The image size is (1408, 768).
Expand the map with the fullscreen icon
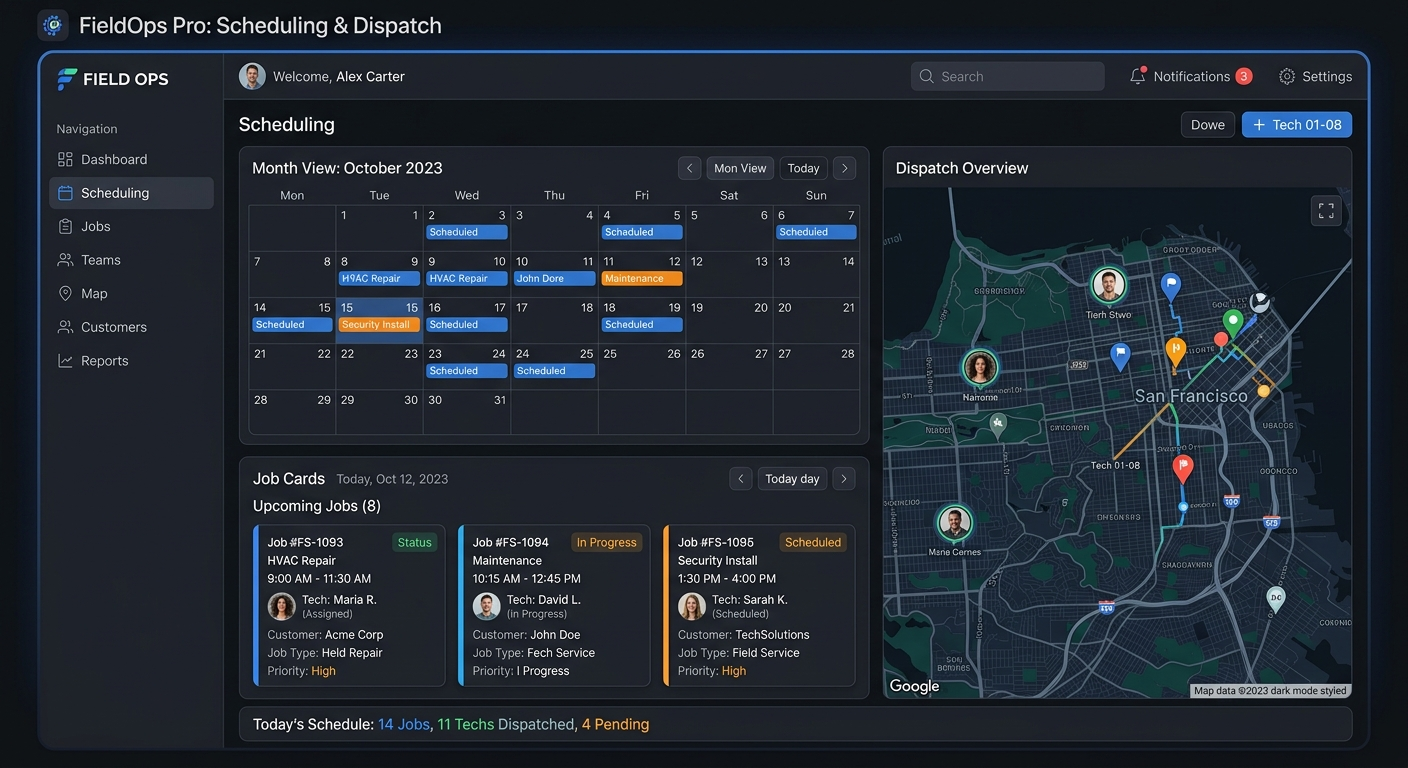1326,210
